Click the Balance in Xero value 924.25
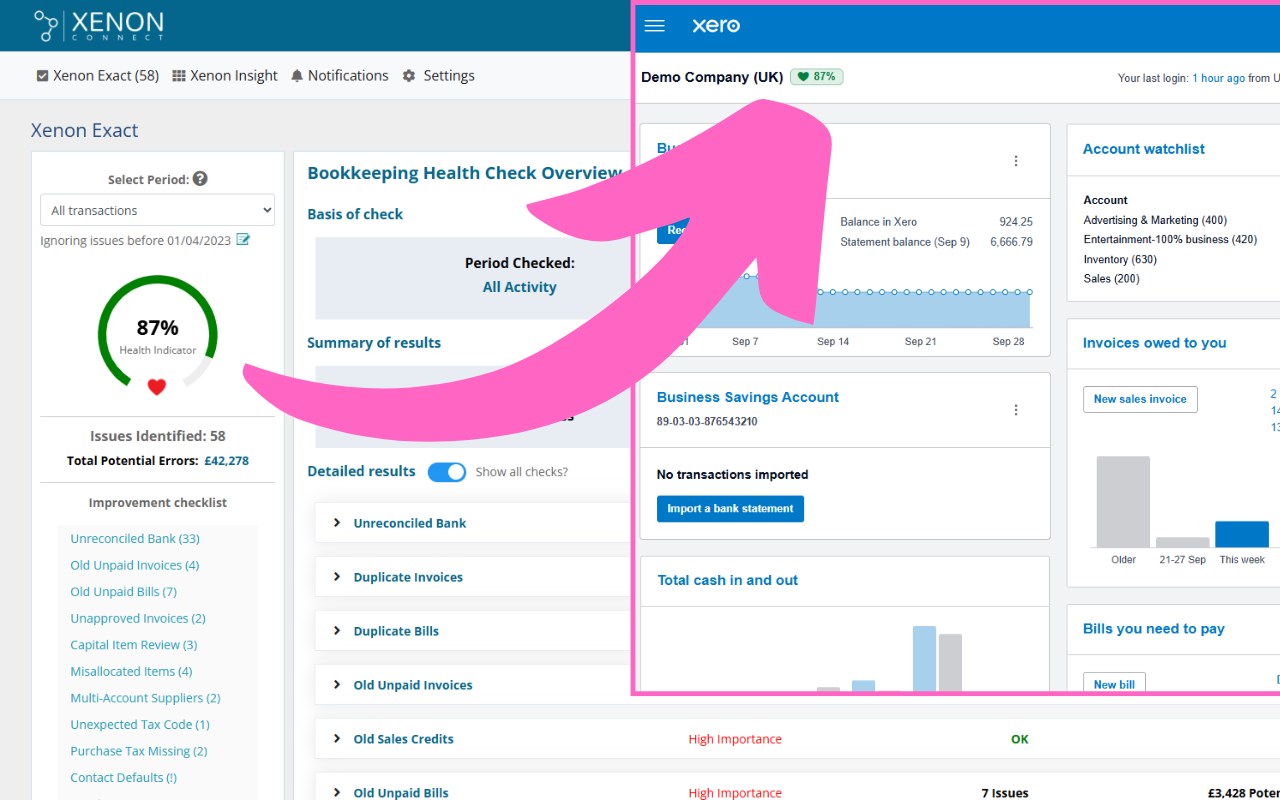This screenshot has height=800, width=1280. tap(1016, 222)
